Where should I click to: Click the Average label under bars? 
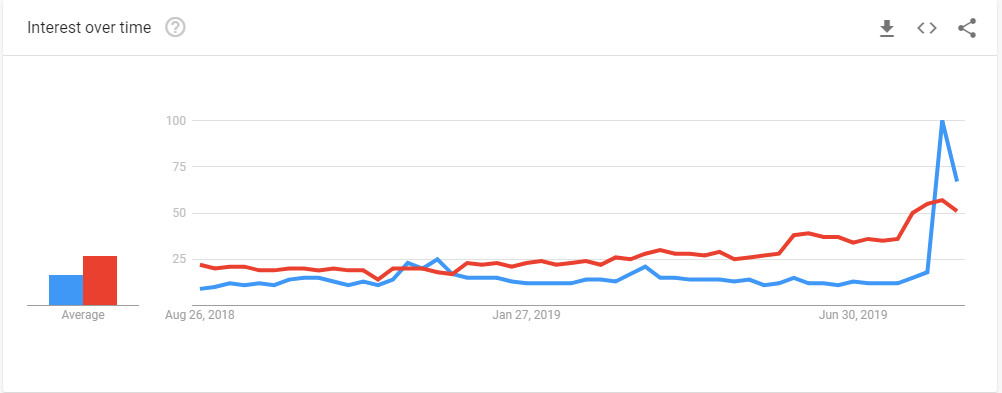pyautogui.click(x=83, y=315)
